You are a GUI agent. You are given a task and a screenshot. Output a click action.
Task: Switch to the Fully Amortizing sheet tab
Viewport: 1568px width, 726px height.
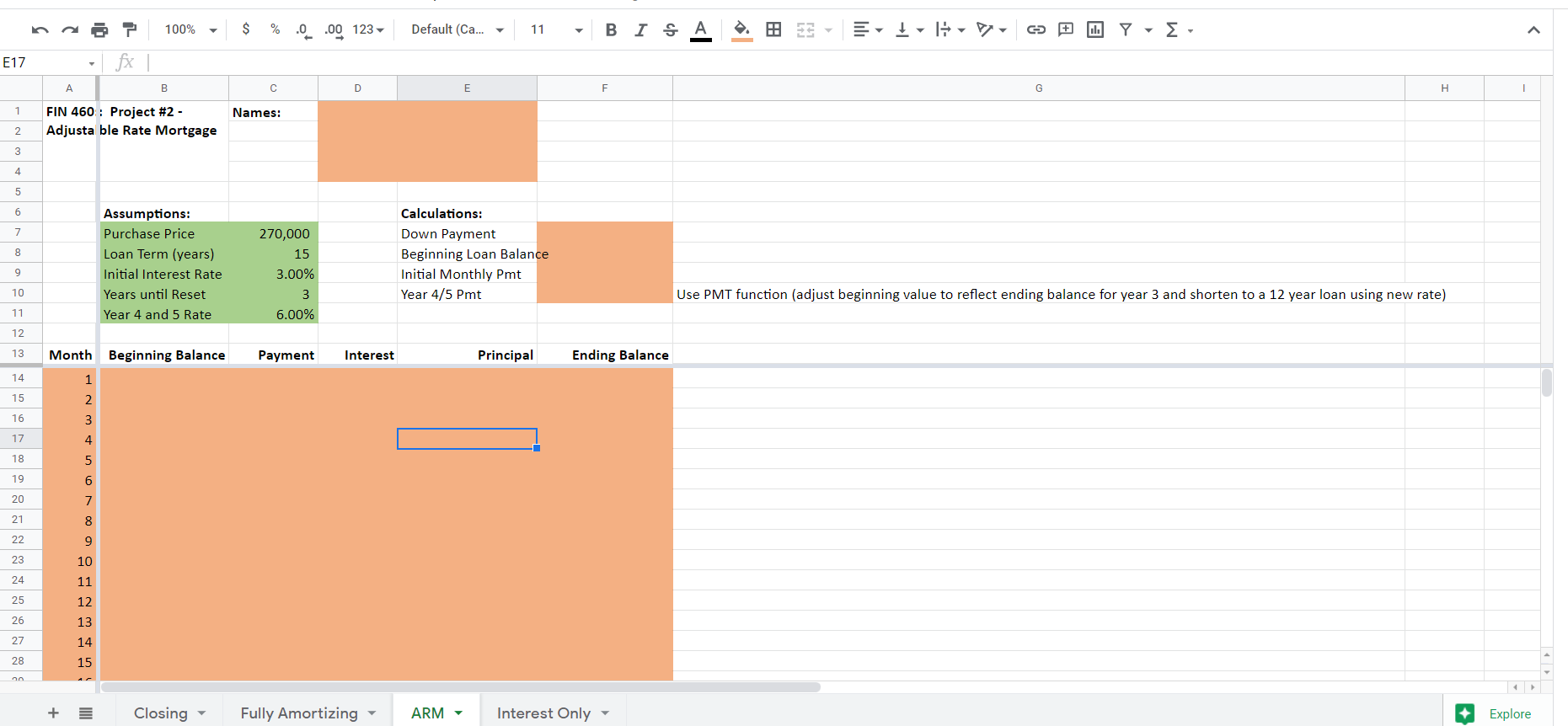point(299,713)
